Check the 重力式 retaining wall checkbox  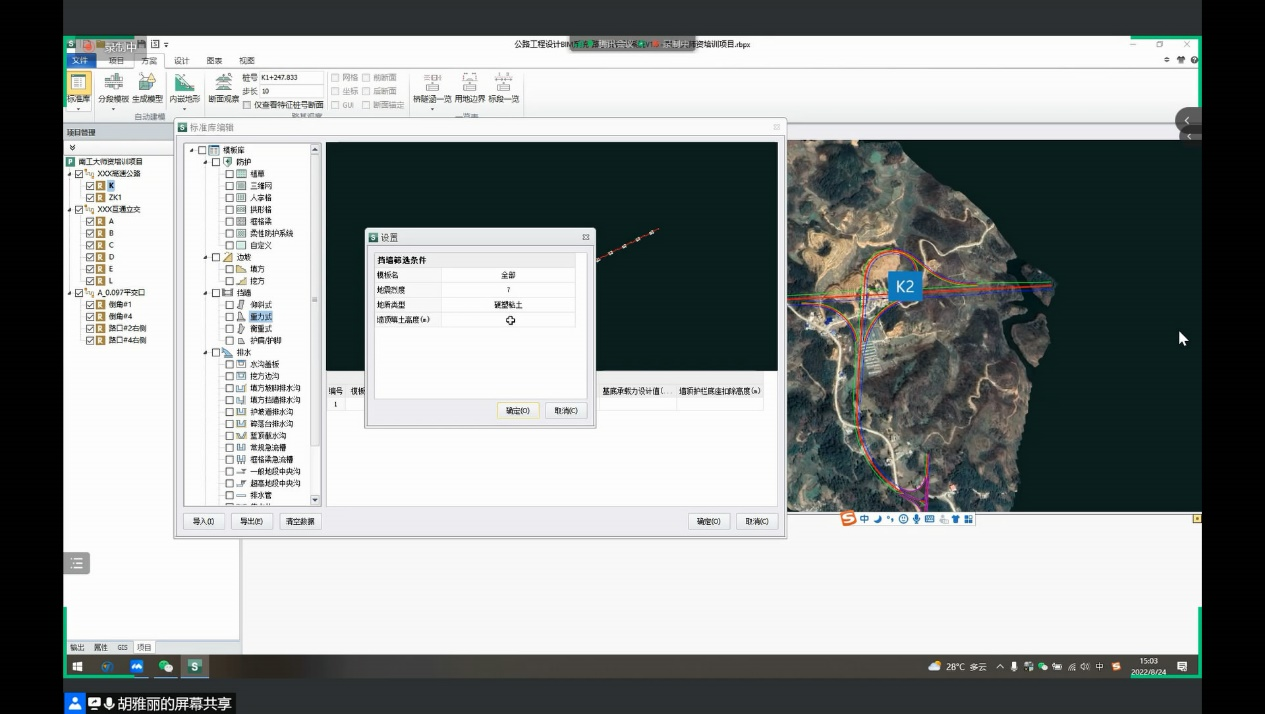click(229, 316)
